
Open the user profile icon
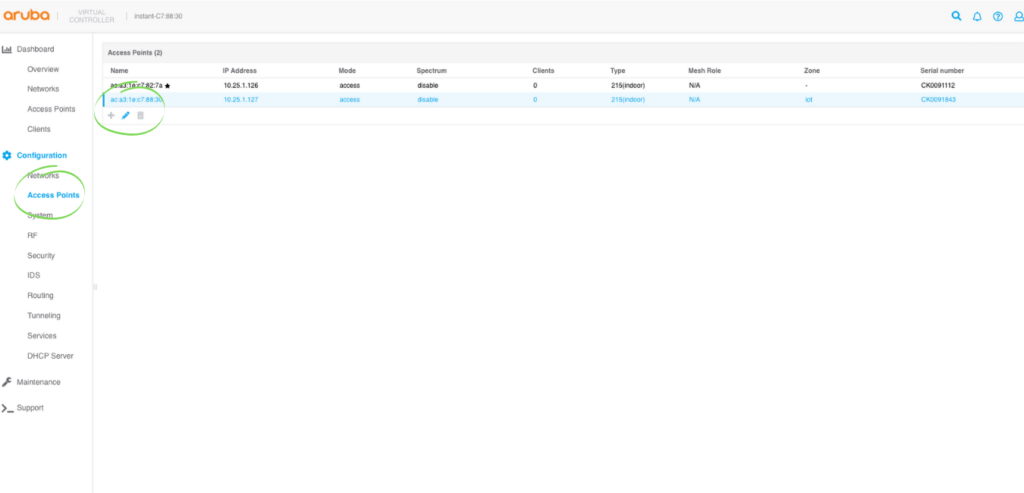(x=1016, y=16)
